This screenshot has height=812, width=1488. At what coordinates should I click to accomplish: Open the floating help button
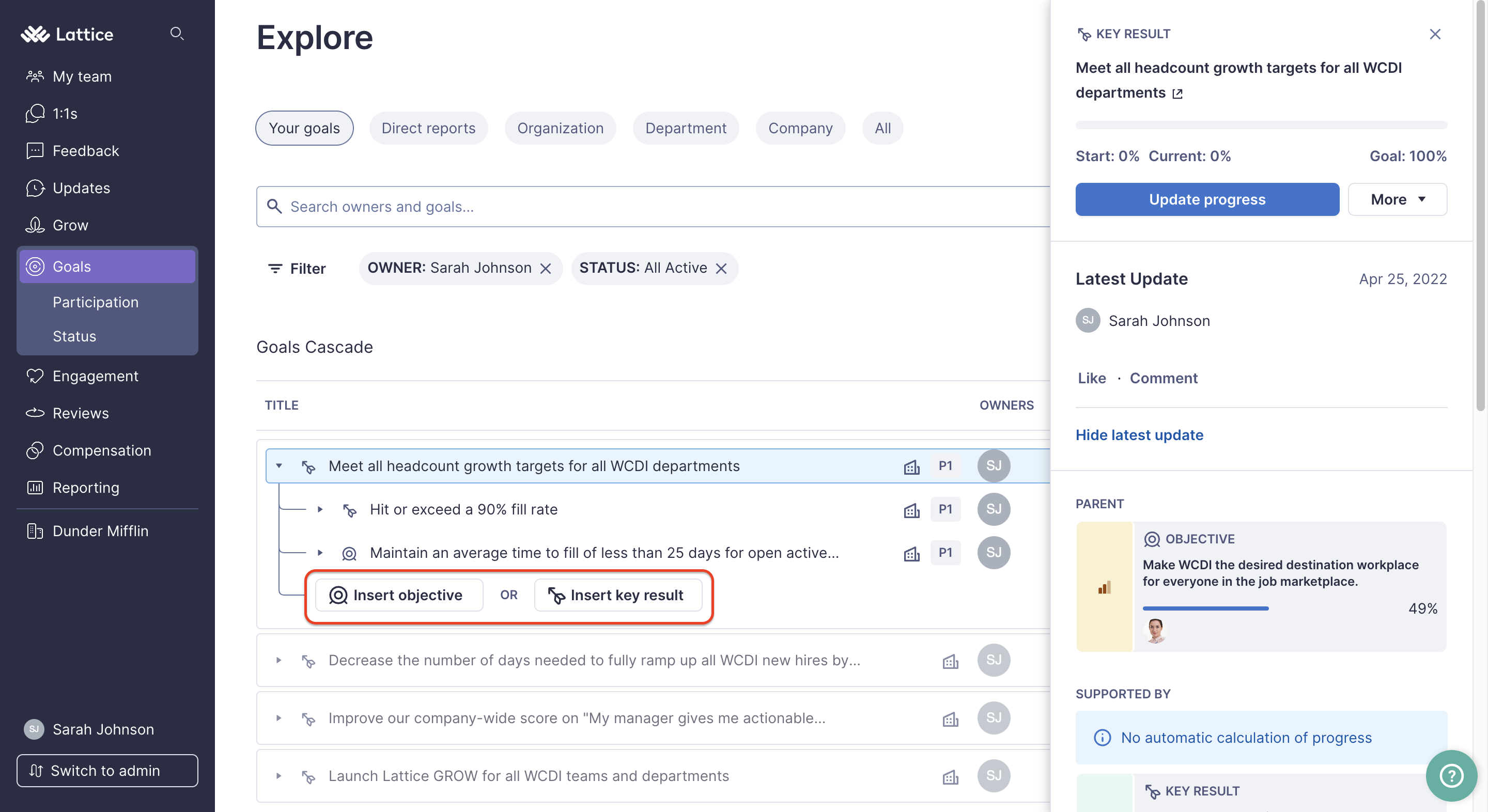[1451, 776]
